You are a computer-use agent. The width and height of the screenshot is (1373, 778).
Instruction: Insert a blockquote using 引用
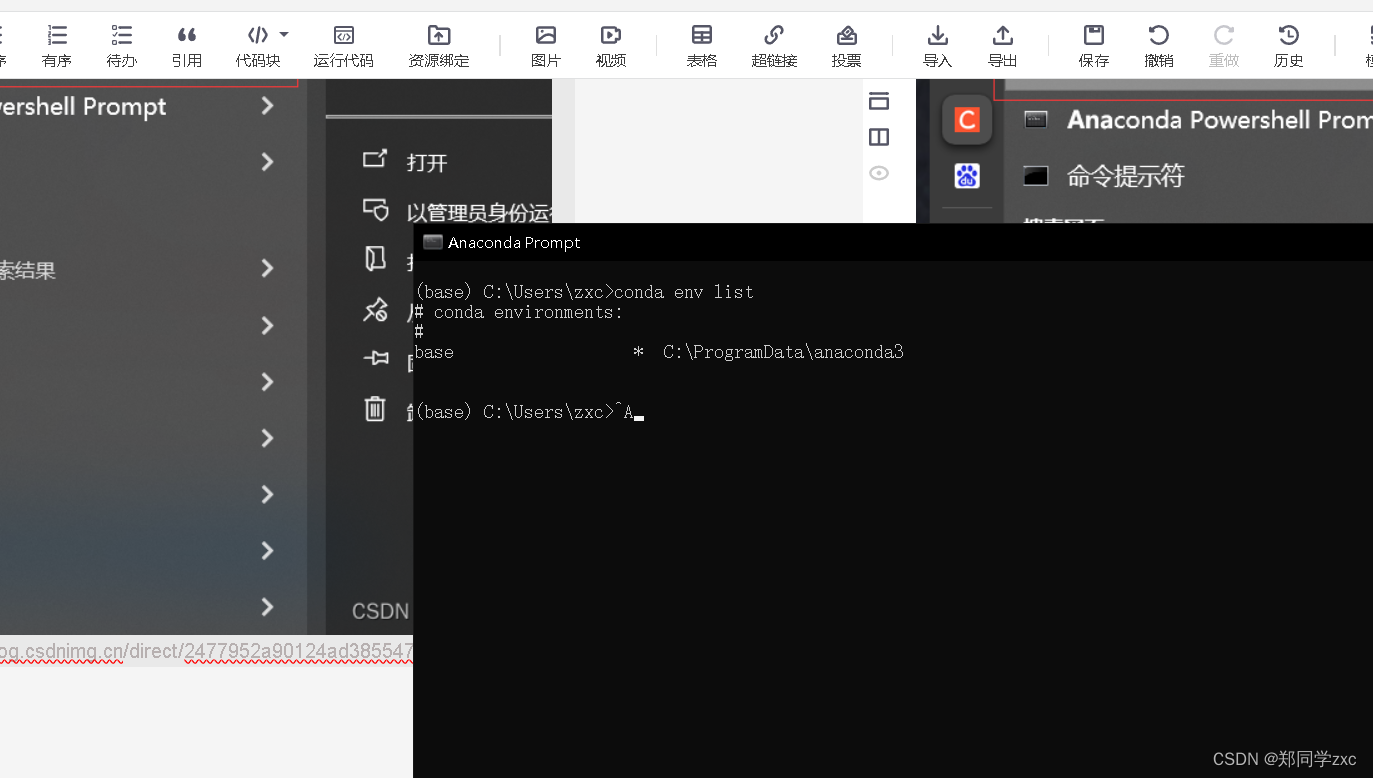186,47
